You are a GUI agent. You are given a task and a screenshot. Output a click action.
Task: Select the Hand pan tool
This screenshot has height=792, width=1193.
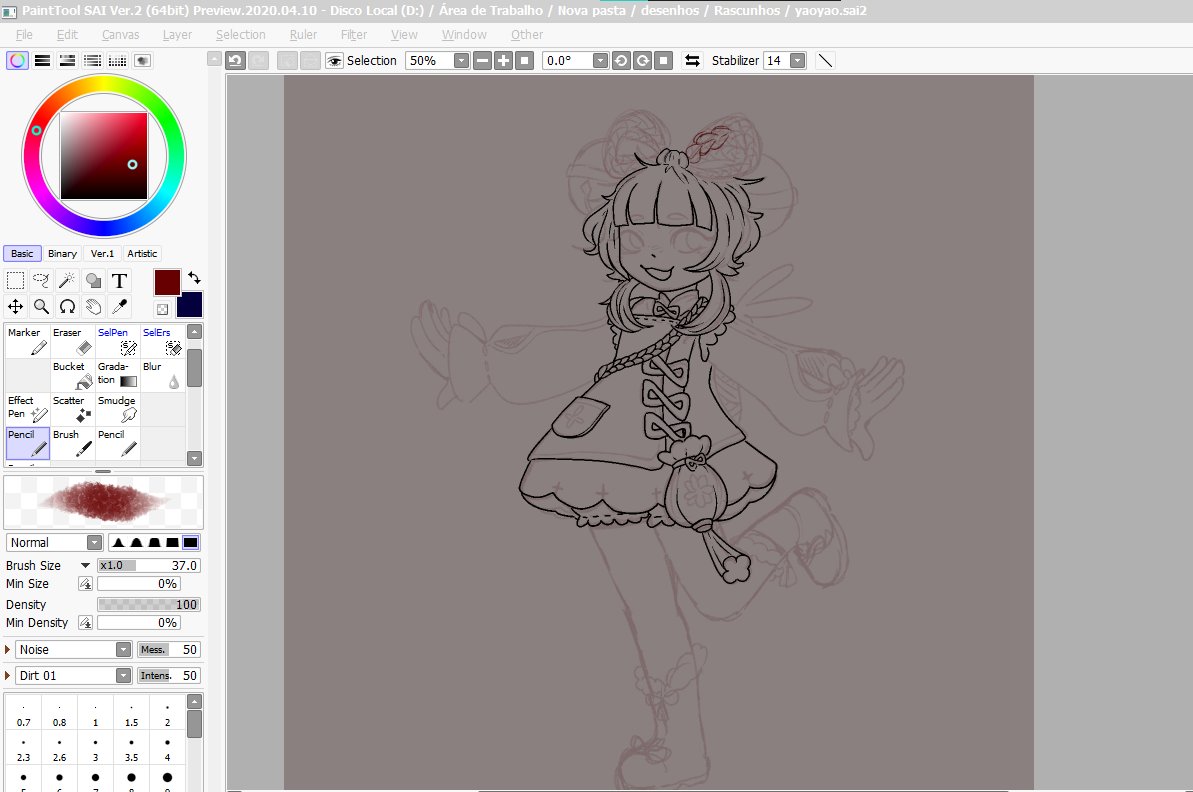93,307
